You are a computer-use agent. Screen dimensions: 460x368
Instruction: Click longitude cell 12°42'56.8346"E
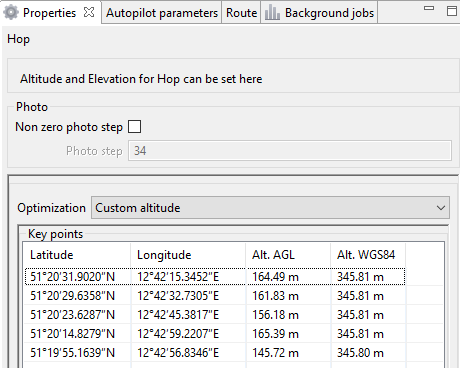pos(188,353)
